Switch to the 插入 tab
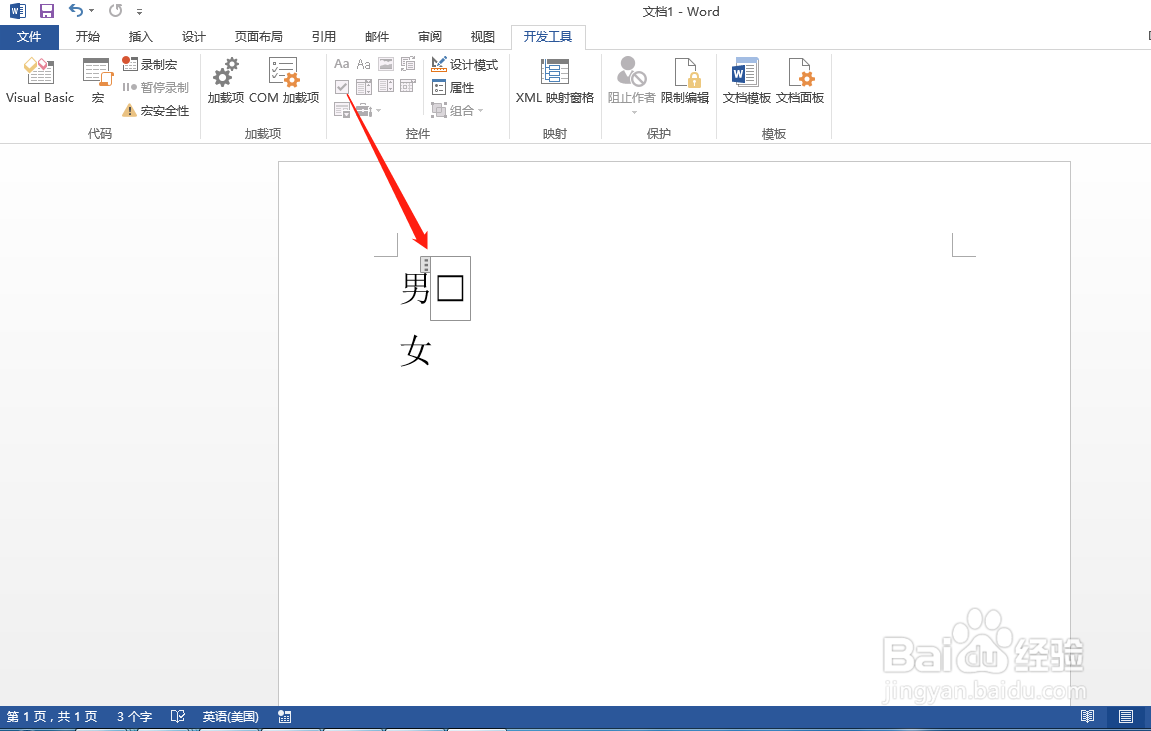 140,37
